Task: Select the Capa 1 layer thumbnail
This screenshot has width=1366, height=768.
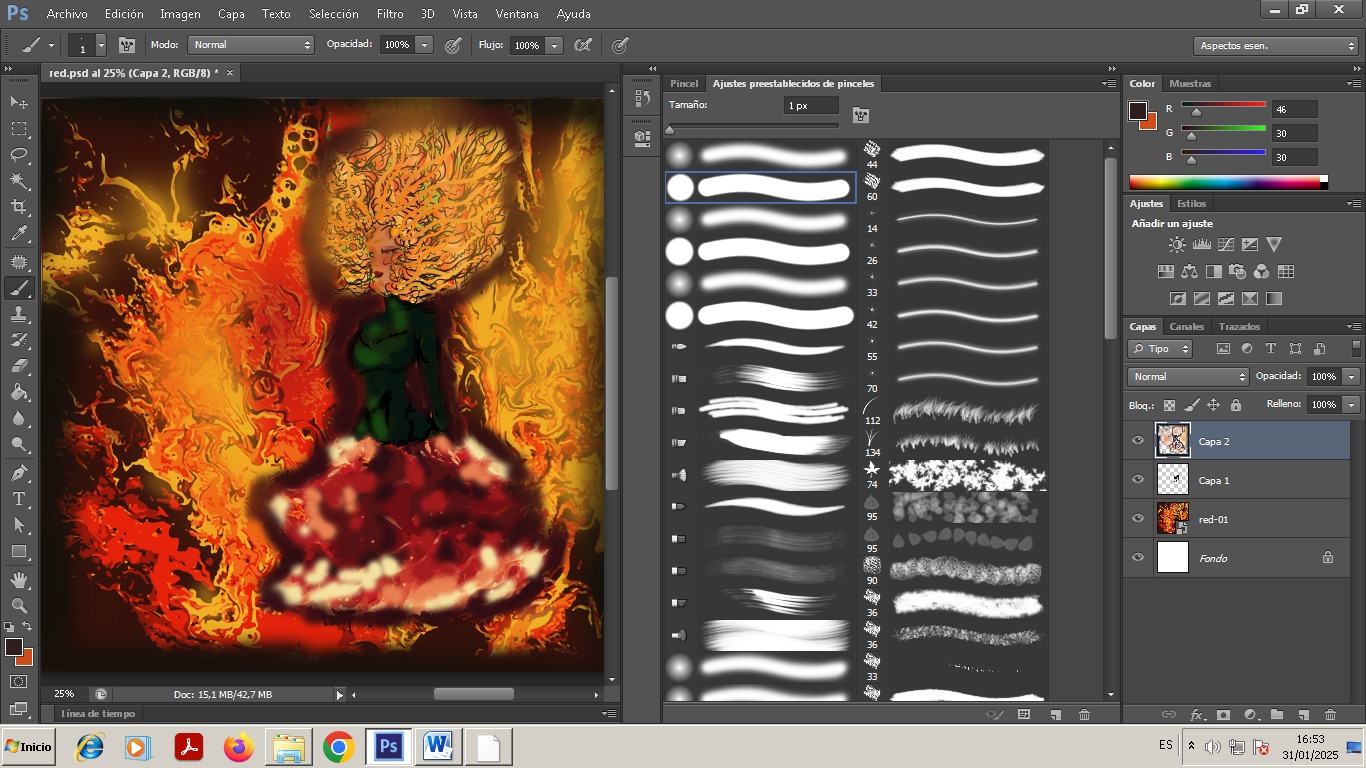Action: 1173,480
